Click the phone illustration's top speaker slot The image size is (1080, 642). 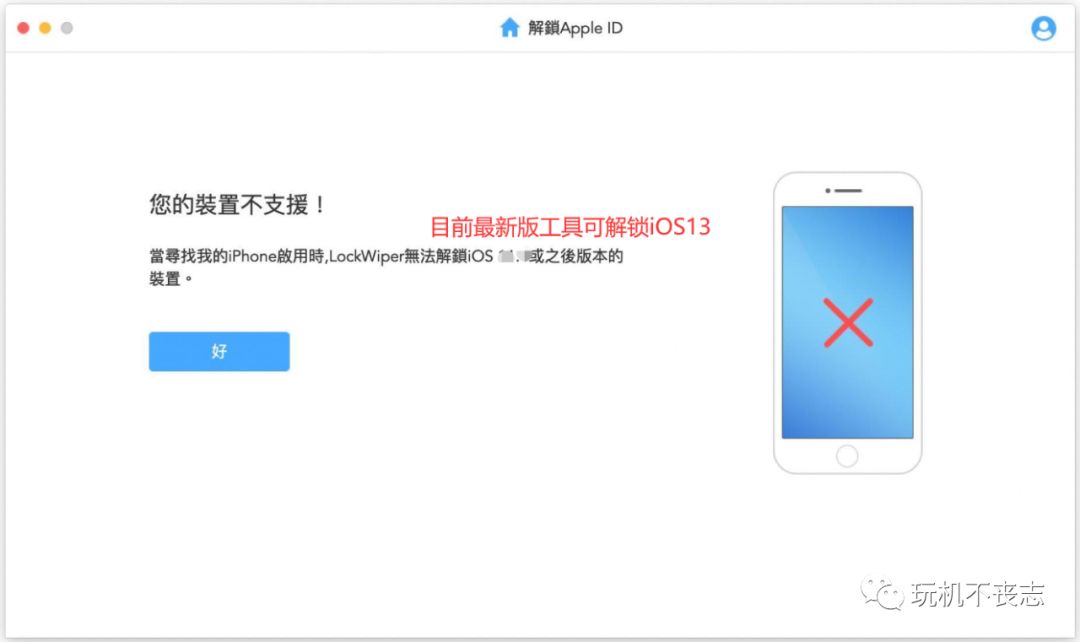tap(844, 190)
